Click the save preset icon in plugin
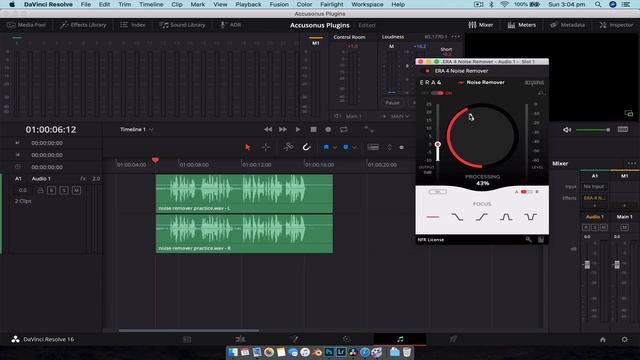The image size is (640, 360). tap(541, 240)
